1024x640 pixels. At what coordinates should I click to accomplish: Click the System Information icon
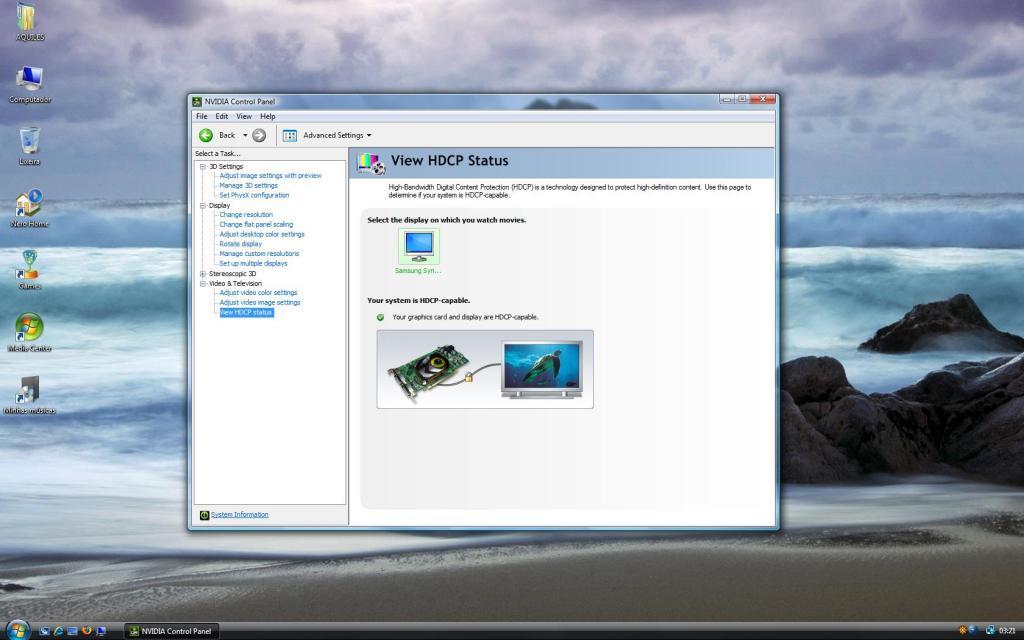204,515
